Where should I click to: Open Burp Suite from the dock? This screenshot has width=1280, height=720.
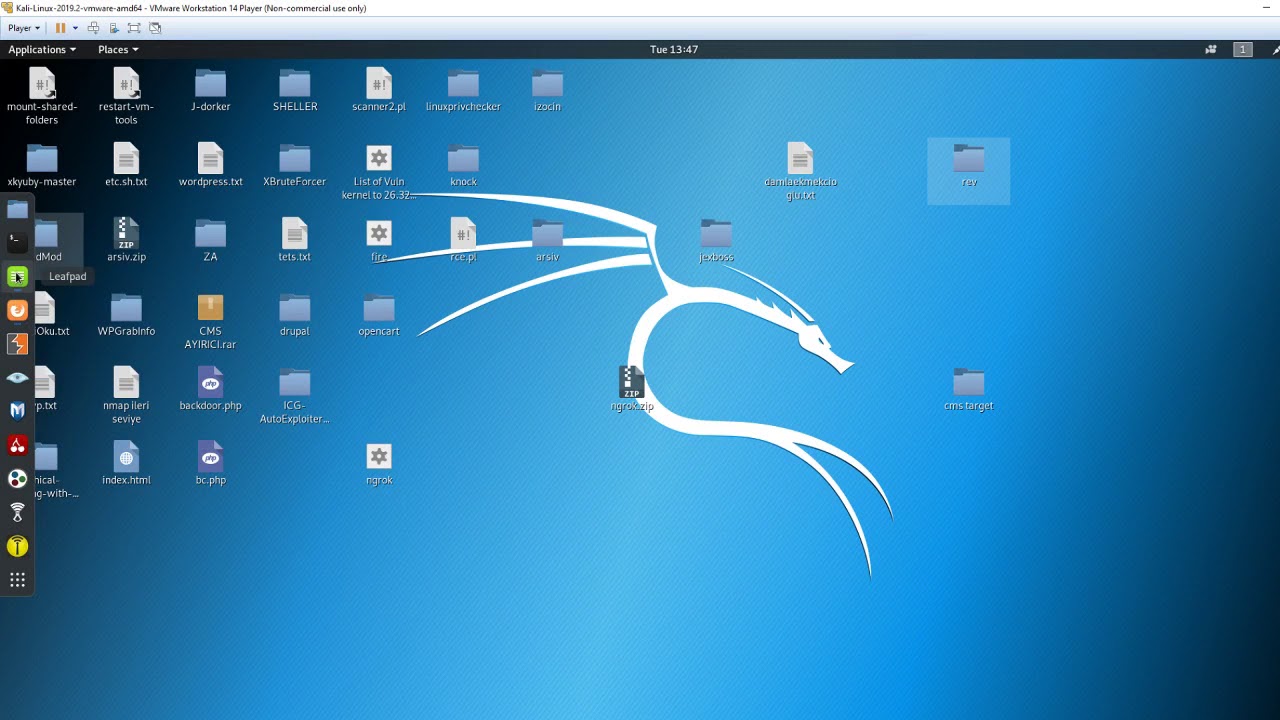[17, 344]
